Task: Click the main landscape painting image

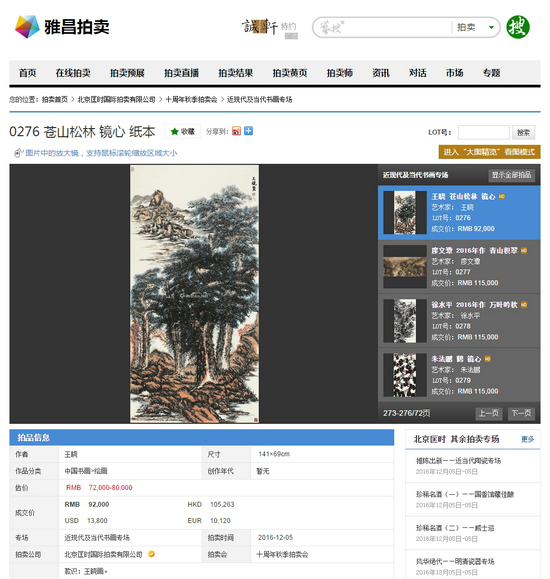Action: (x=194, y=294)
